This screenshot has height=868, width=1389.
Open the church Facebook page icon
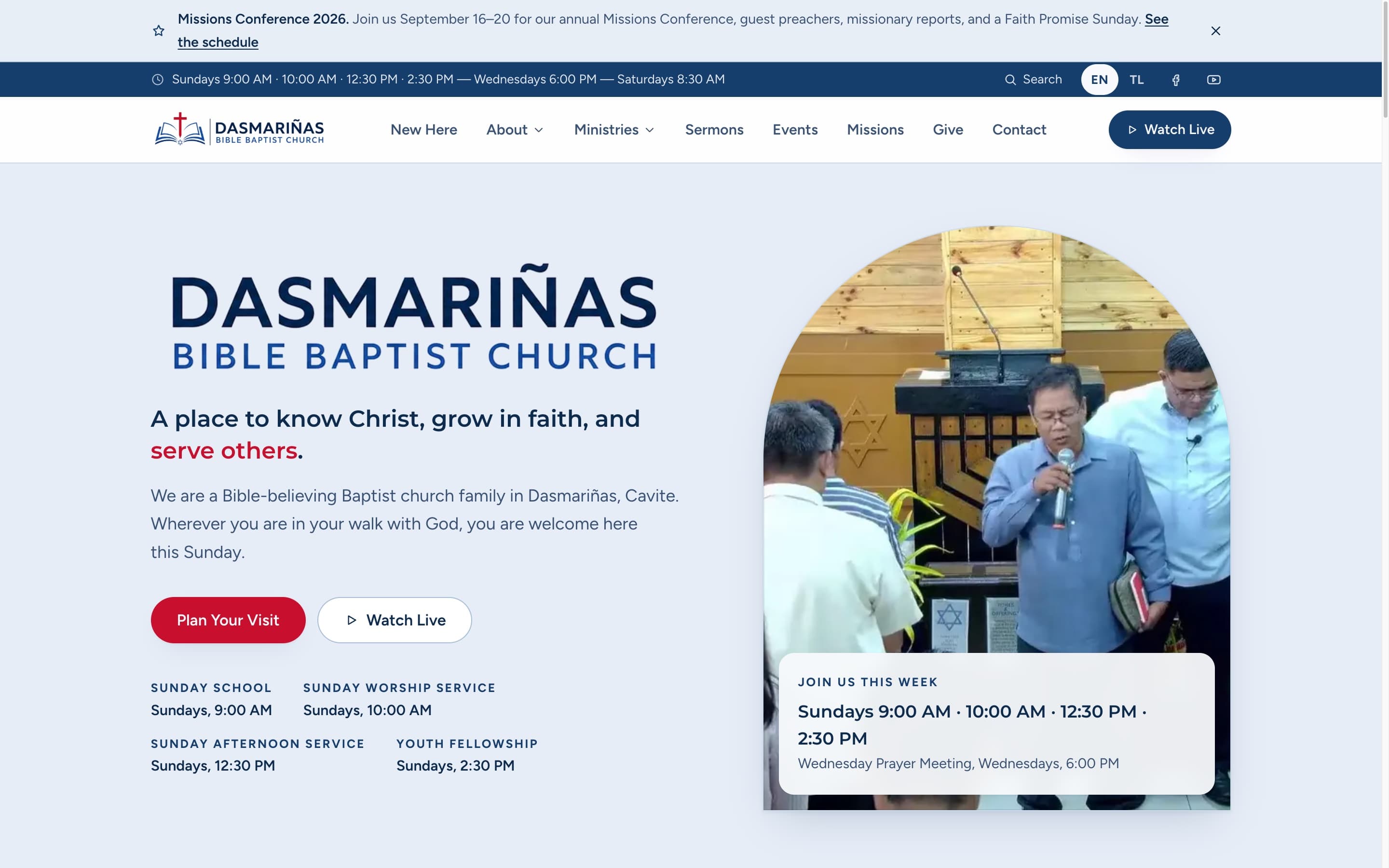(x=1175, y=80)
